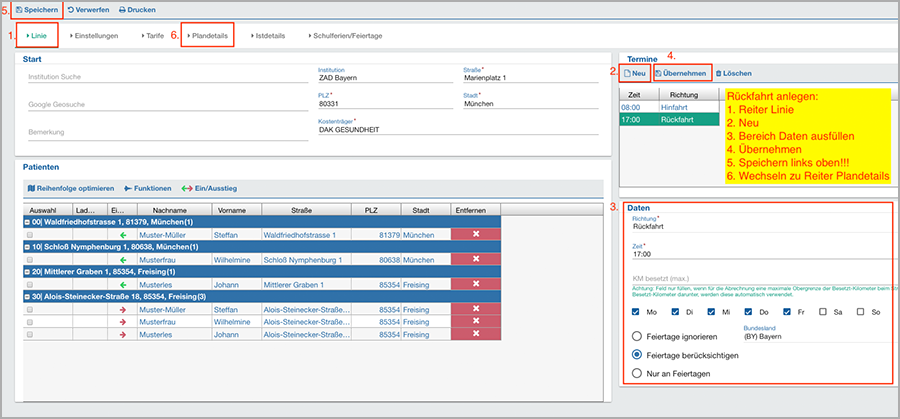Remove Wilhelmine in Freising with X

coord(476,321)
